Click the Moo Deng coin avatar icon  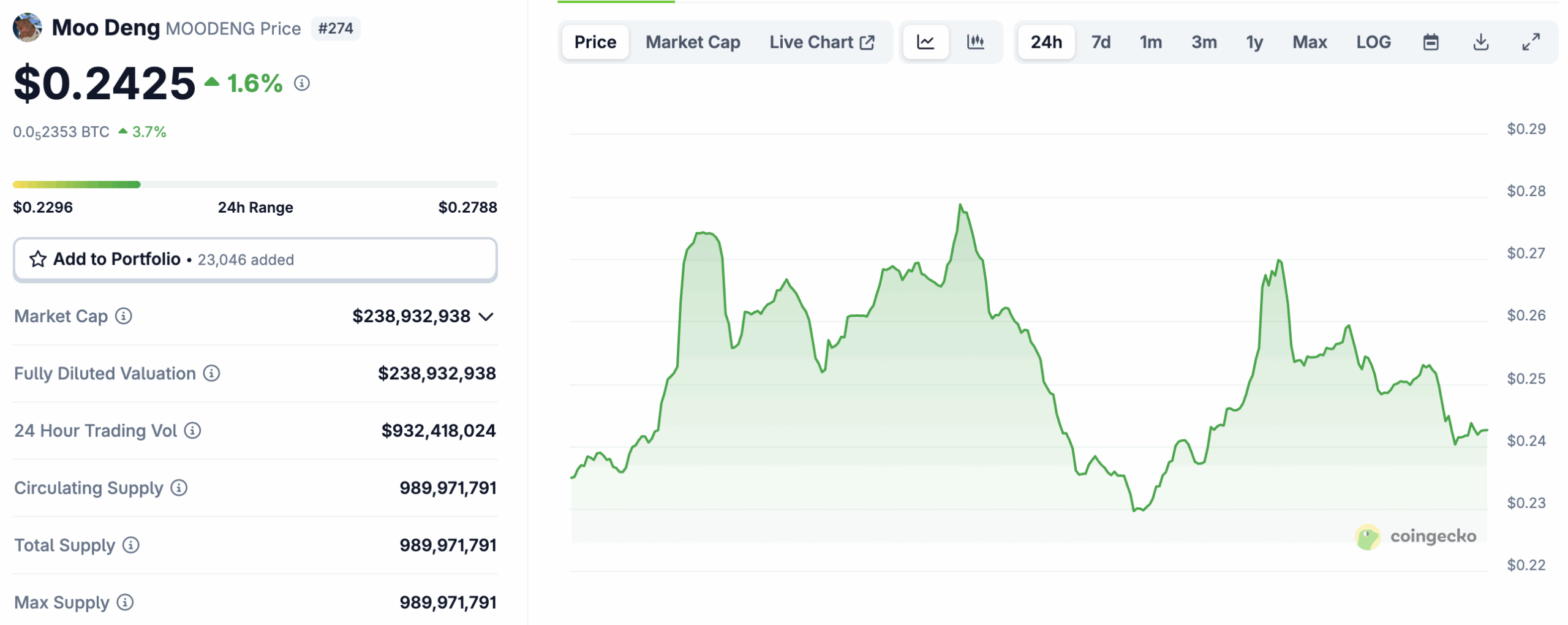click(27, 28)
